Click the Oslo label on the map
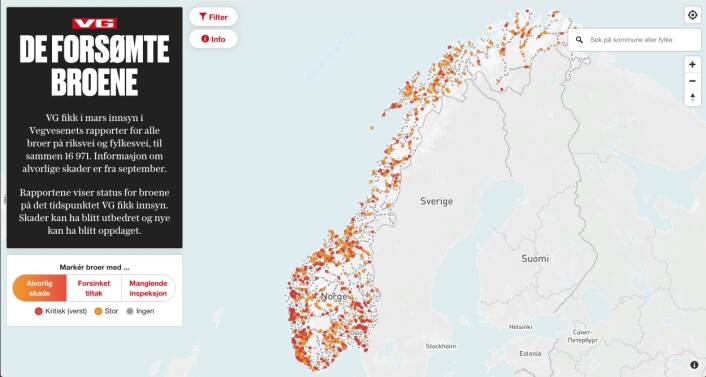This screenshot has height=377, width=706. [x=356, y=333]
